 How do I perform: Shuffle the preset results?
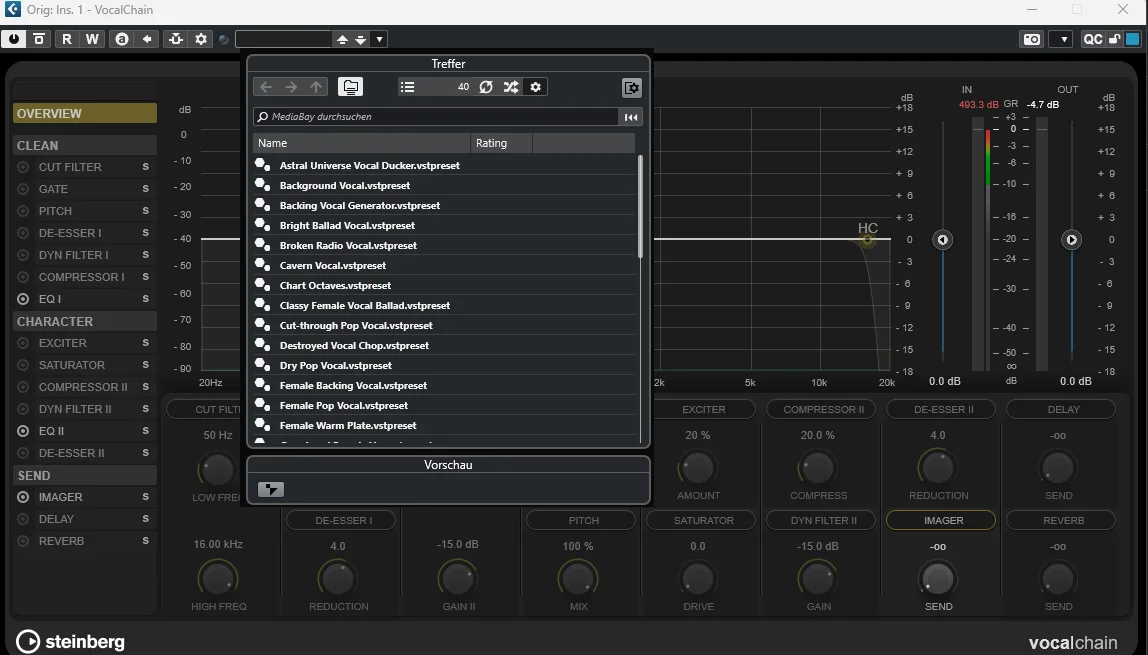pos(511,87)
